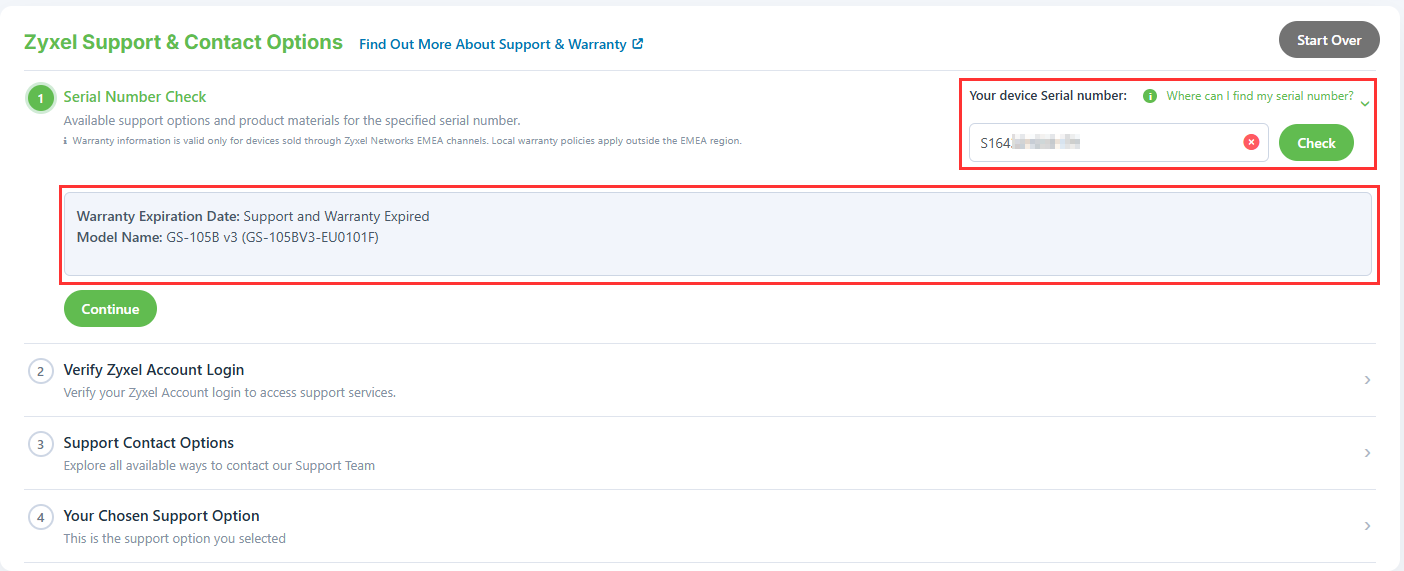The height and width of the screenshot is (571, 1404).
Task: Open the Support Contact Options step
Action: 149,443
